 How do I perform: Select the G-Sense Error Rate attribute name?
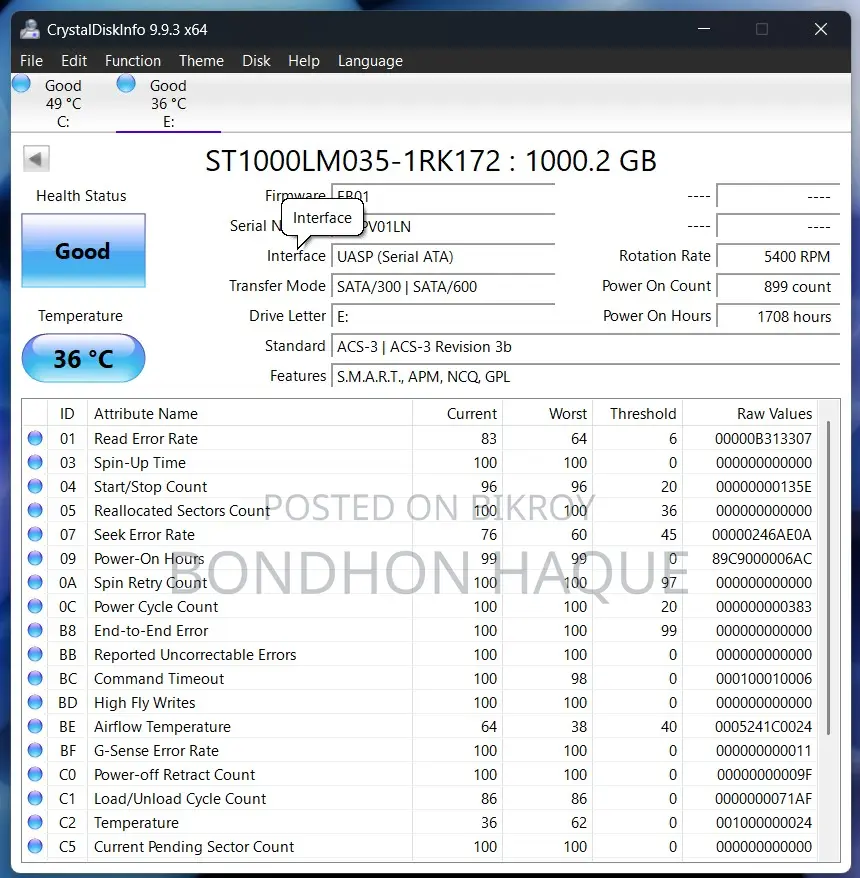(x=156, y=751)
